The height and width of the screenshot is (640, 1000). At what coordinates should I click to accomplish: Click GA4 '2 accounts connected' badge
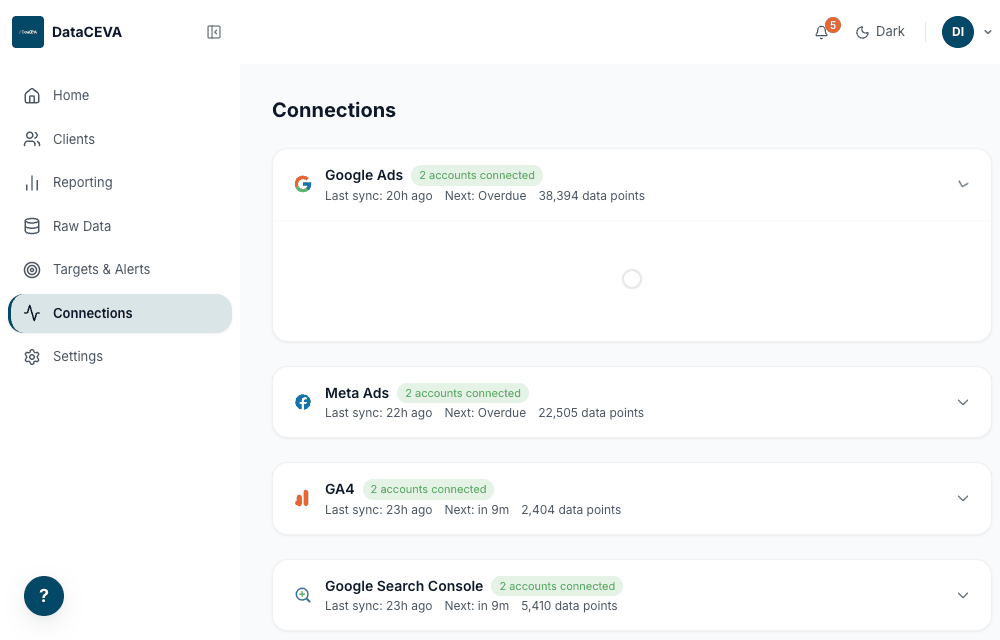[x=428, y=490]
